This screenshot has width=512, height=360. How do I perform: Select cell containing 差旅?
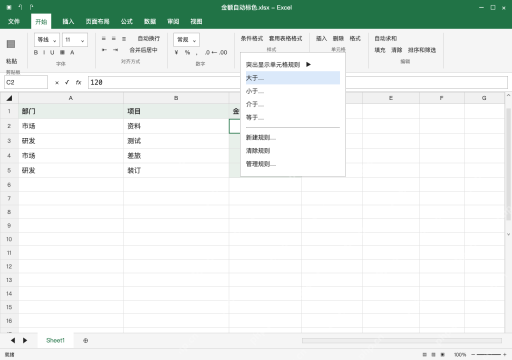pyautogui.click(x=176, y=156)
